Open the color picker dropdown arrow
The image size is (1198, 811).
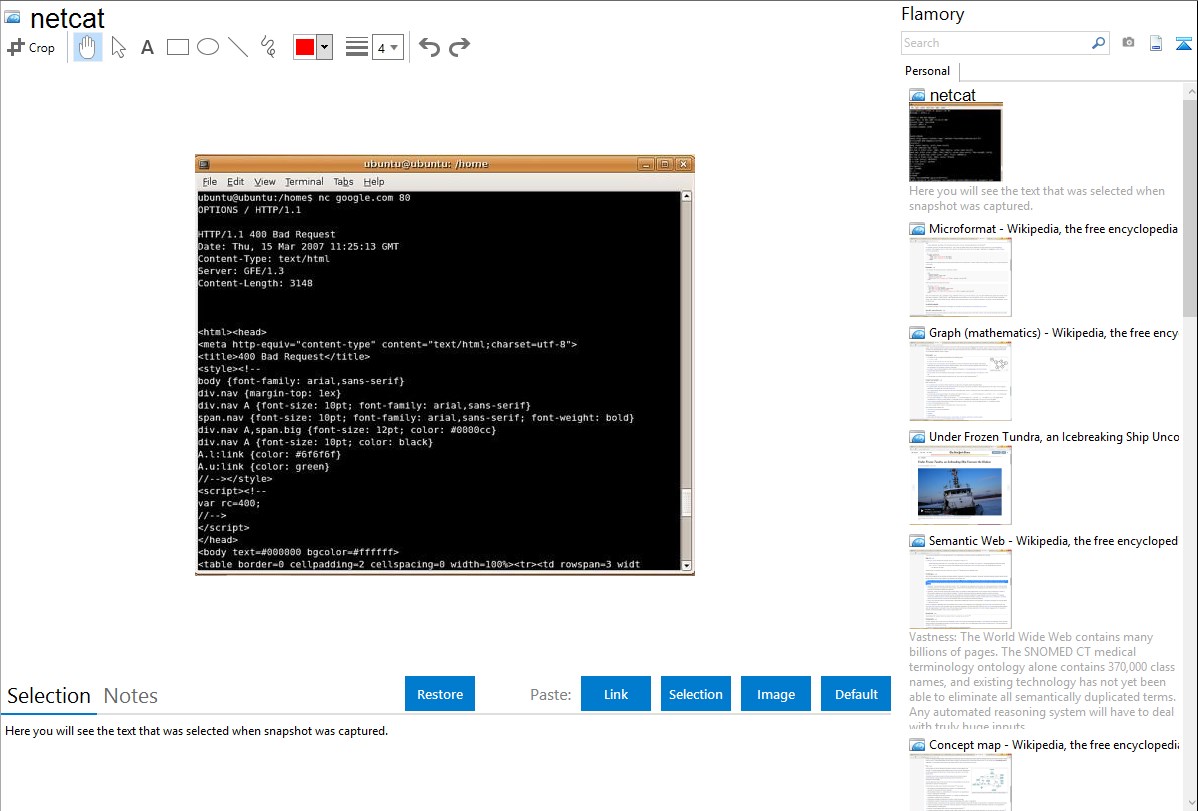point(324,47)
